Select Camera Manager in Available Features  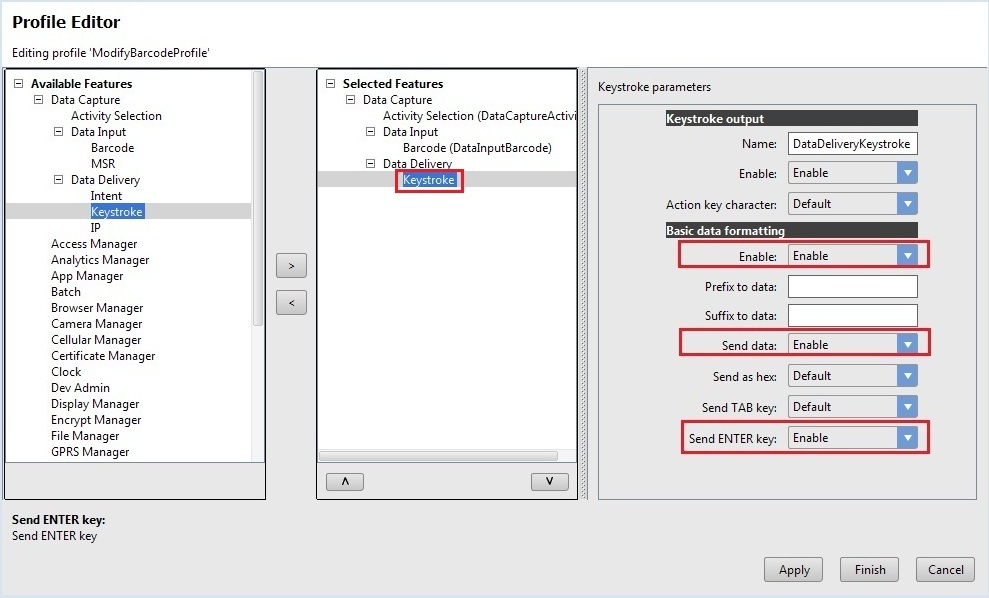coord(96,324)
